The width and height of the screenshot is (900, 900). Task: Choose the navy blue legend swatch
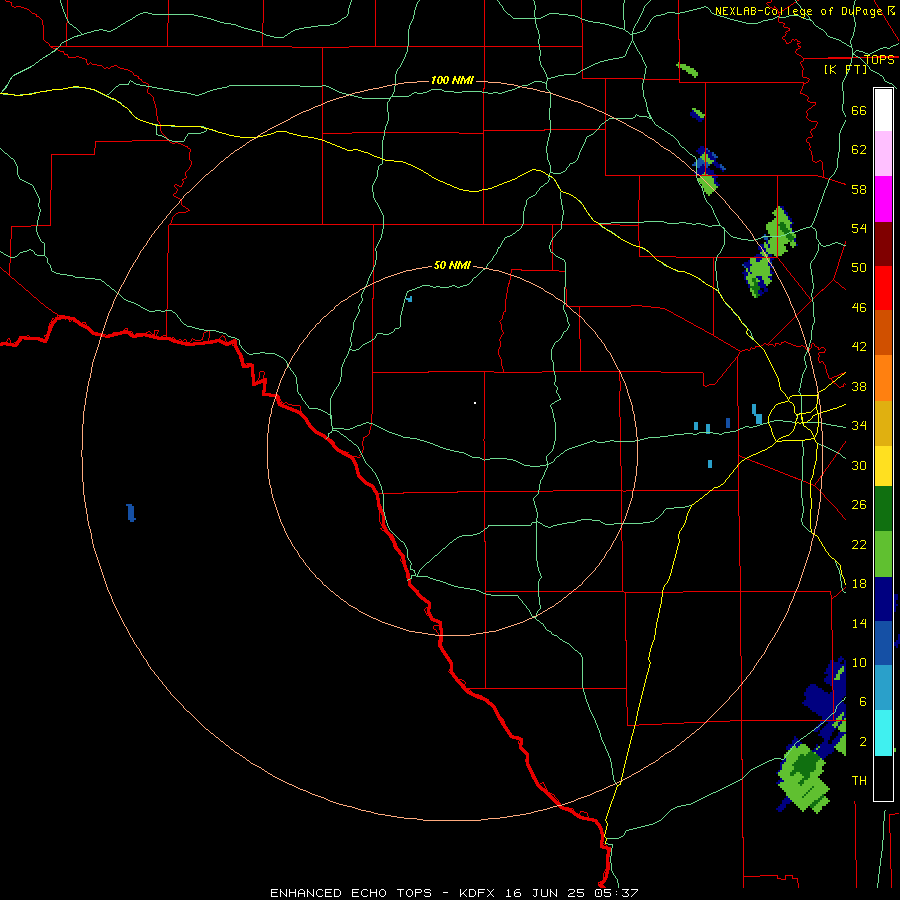(x=883, y=599)
